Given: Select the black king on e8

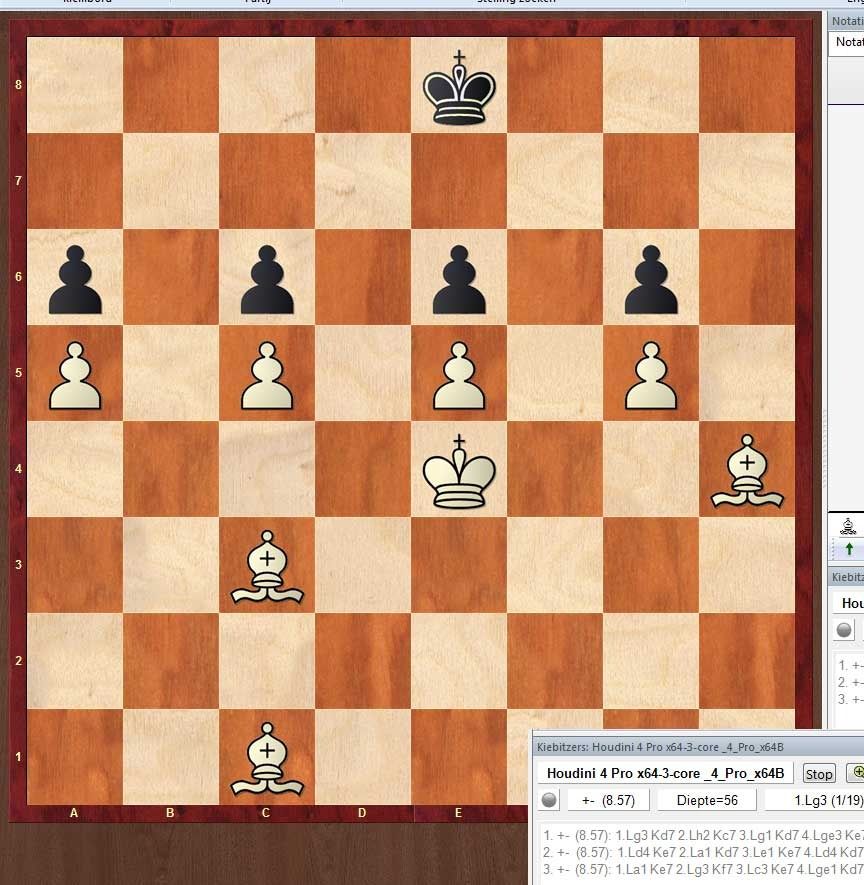Looking at the screenshot, I should (459, 86).
